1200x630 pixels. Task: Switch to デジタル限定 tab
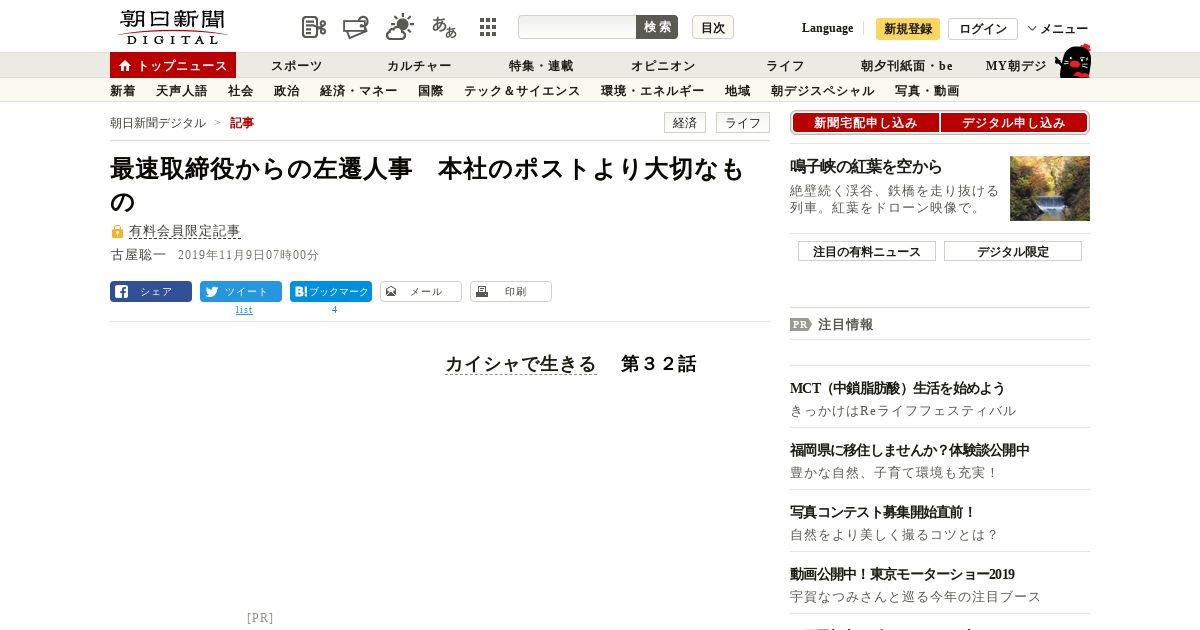pos(1013,251)
